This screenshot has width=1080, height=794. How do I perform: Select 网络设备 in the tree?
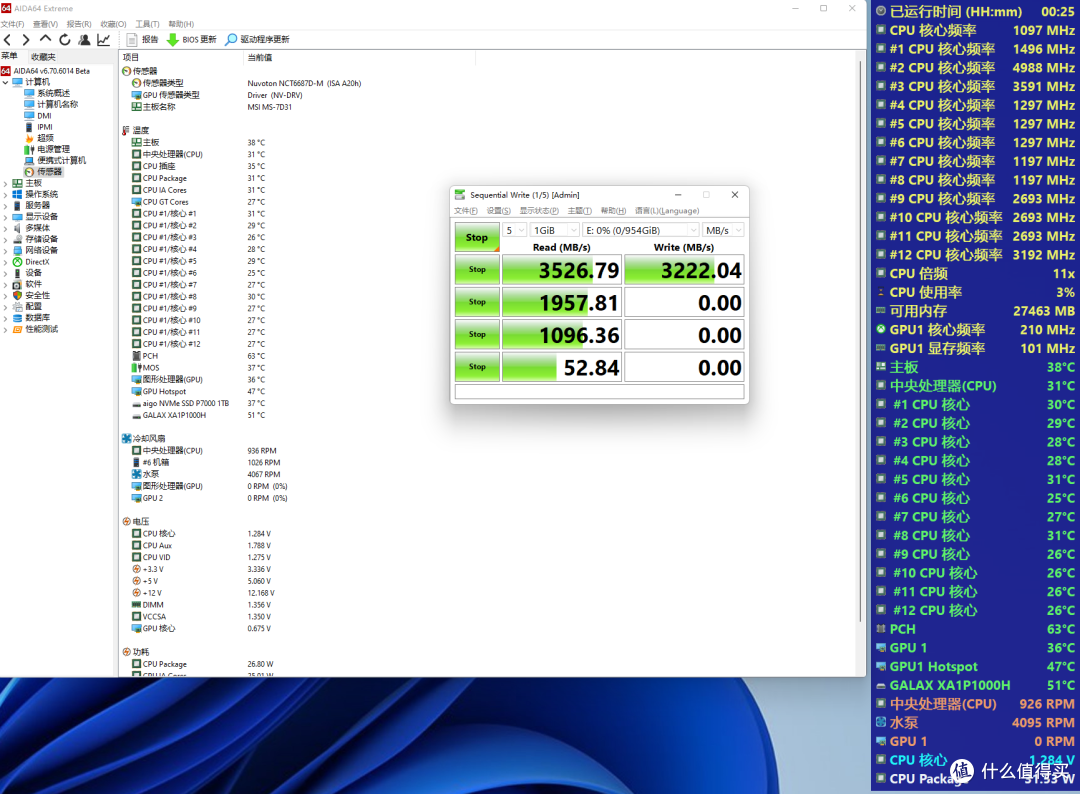tap(35, 251)
